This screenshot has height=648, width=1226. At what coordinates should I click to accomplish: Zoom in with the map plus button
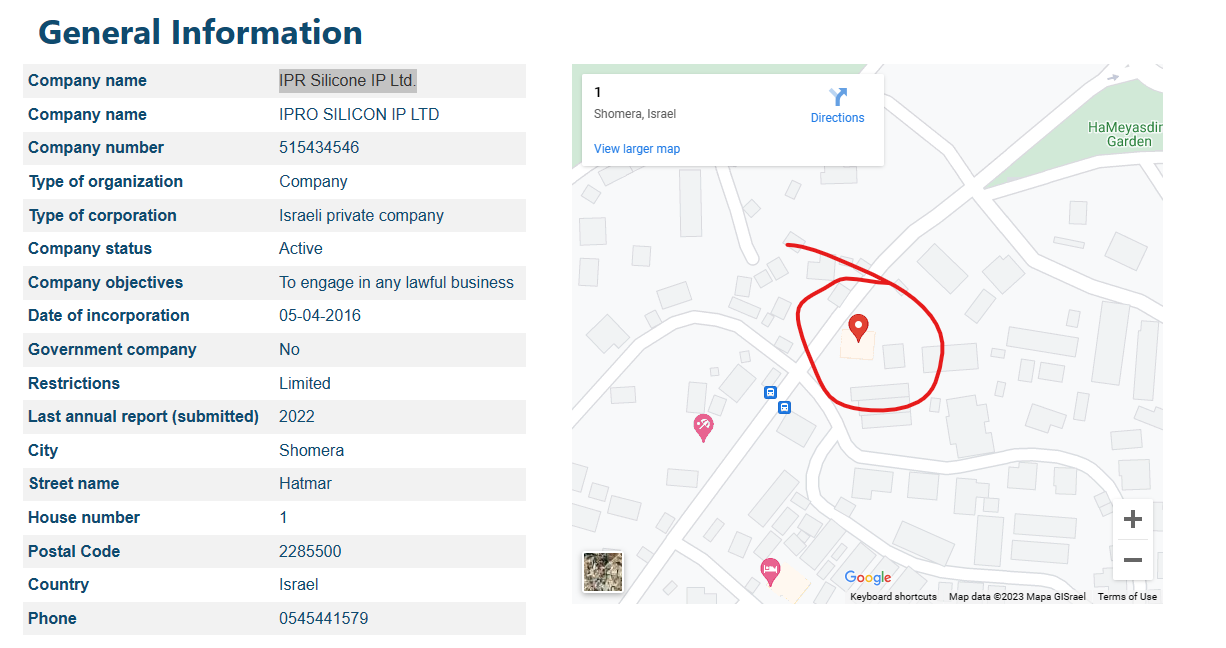tap(1132, 519)
